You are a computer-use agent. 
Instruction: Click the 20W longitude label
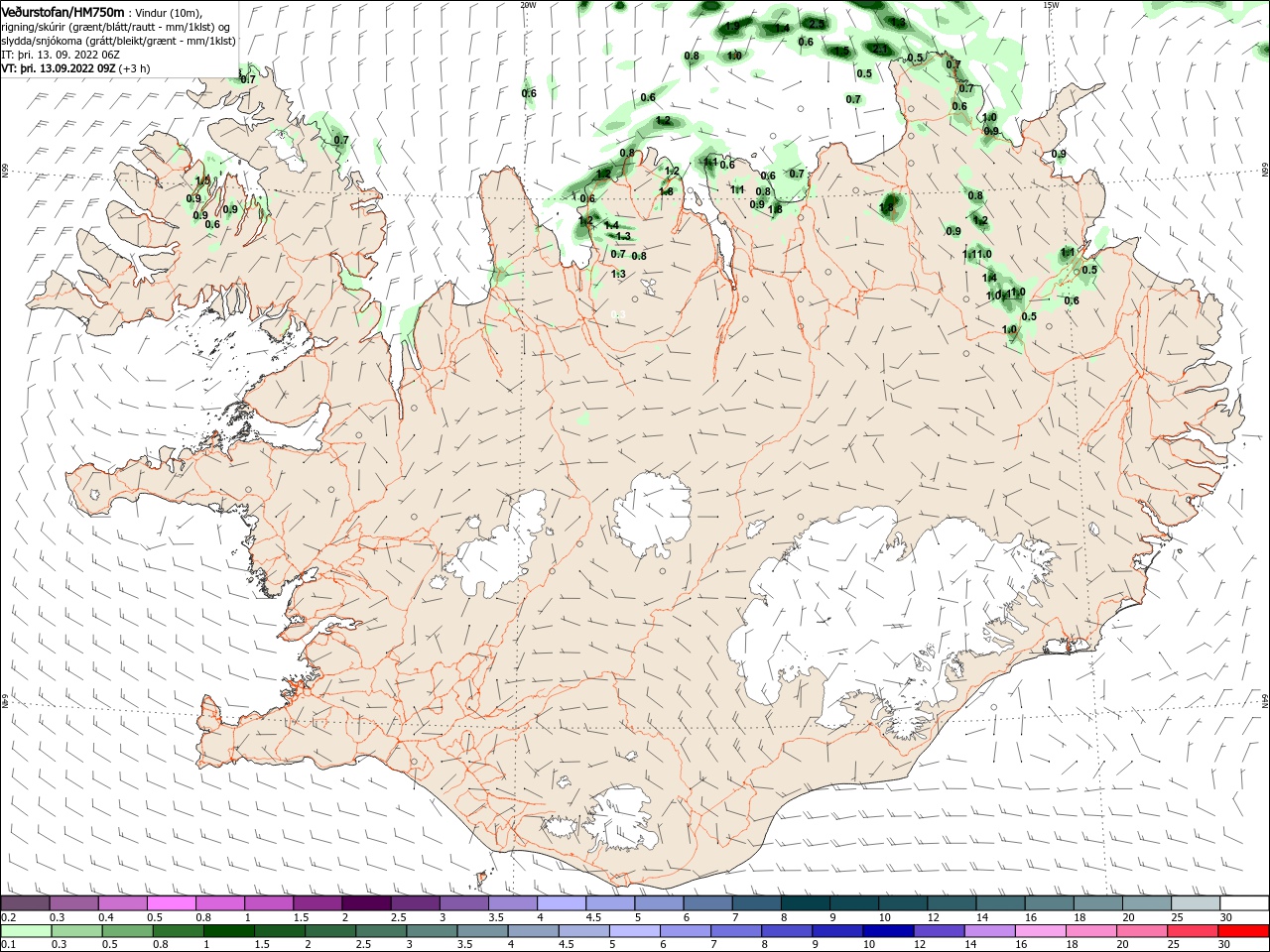528,4
